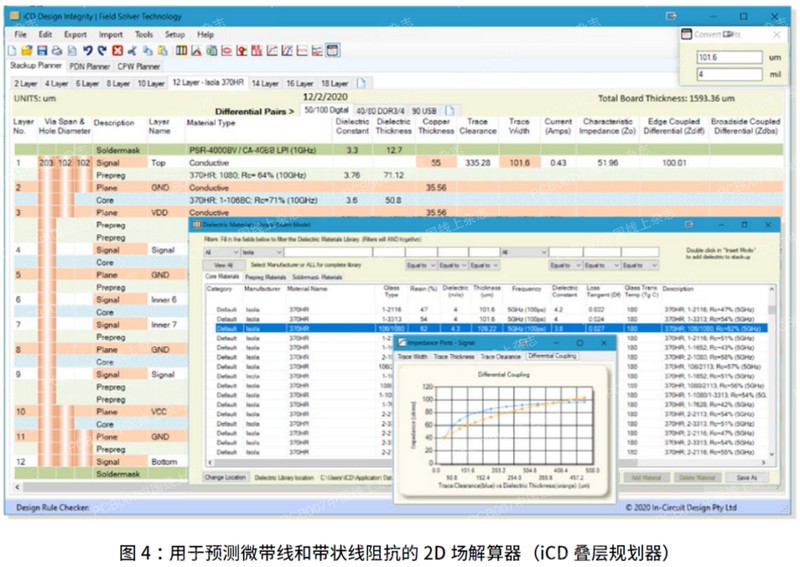Open the third 'Equal to' comparison dropdown
The image size is (800, 567).
[x=484, y=265]
